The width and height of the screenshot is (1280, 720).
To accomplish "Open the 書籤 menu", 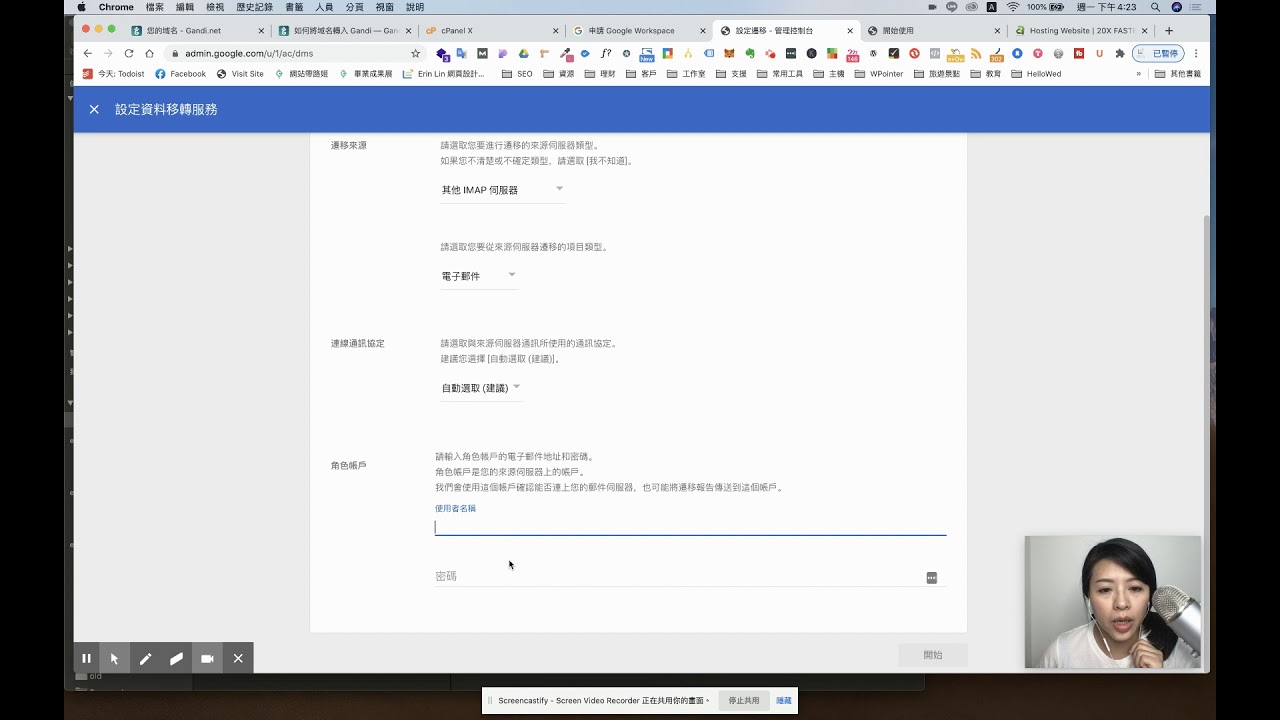I will click(294, 7).
